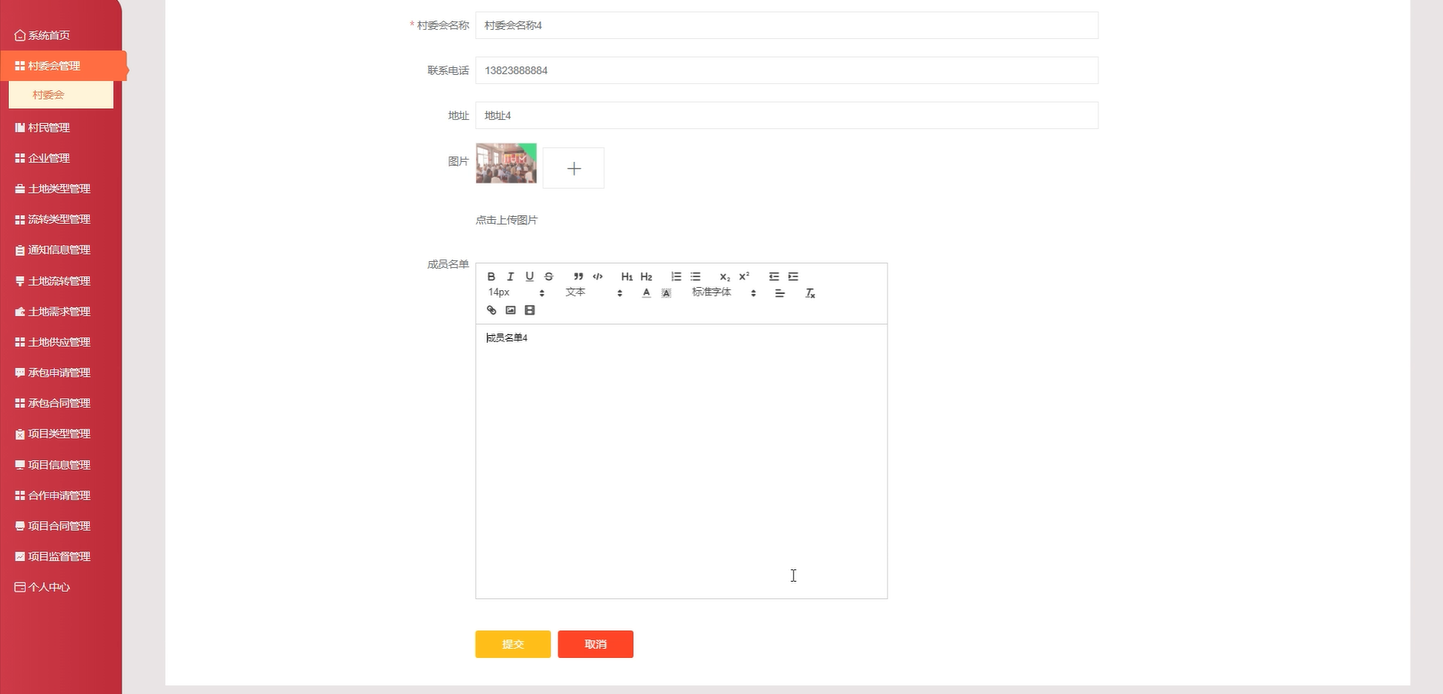The image size is (1443, 694).
Task: Apply bold formatting in the editor
Action: 492,276
